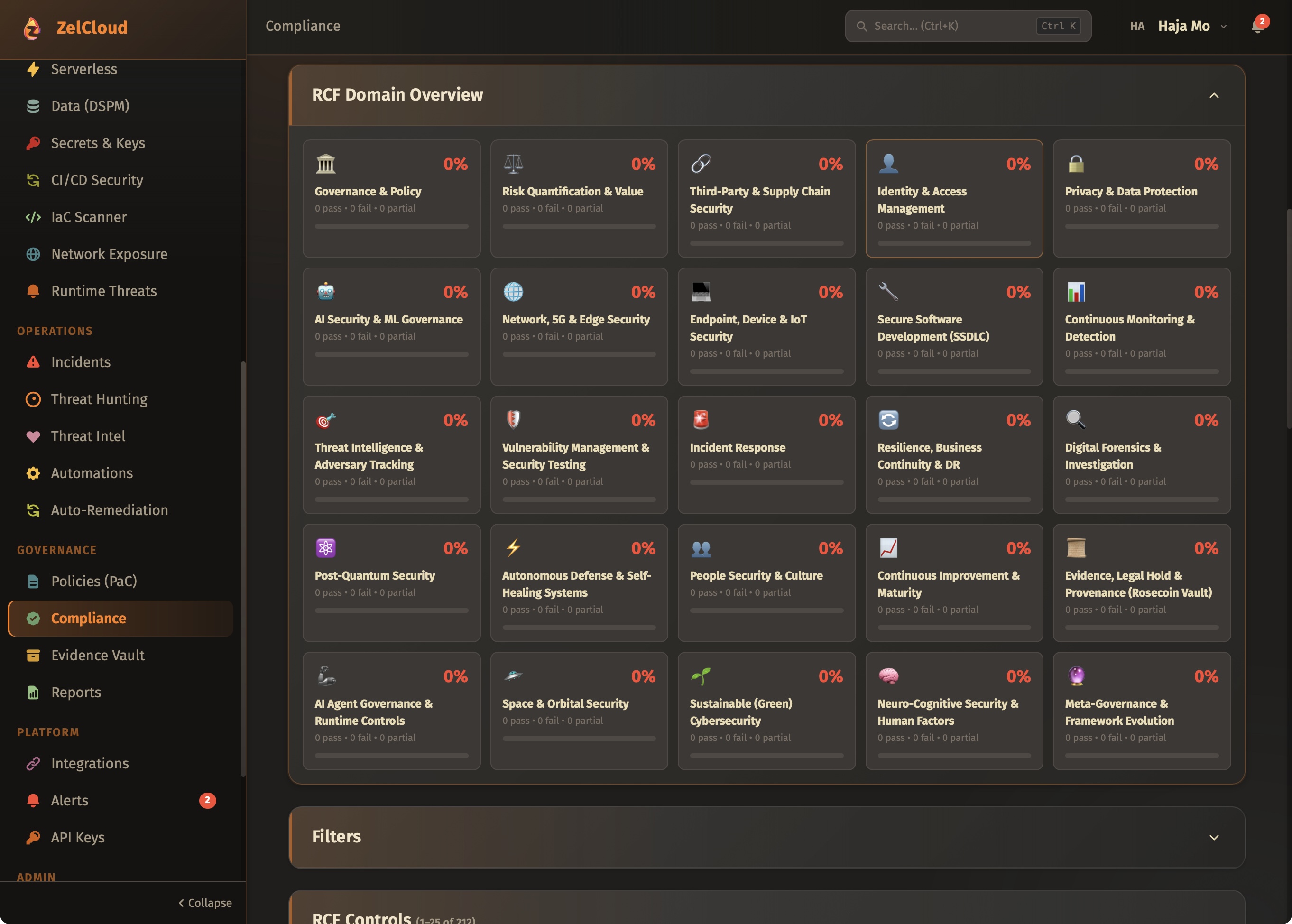Open the Alerts sidebar item
1292x924 pixels.
(x=69, y=801)
